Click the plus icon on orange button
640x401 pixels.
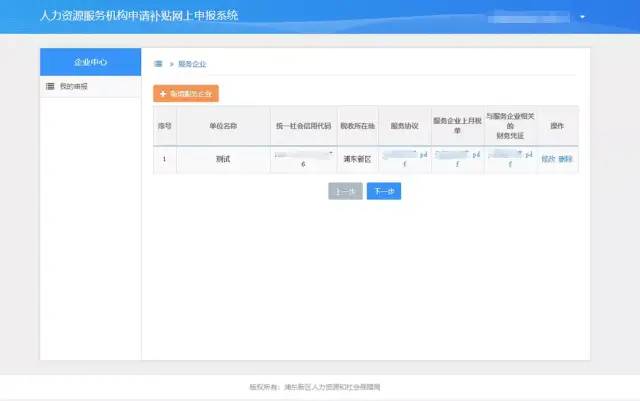(163, 93)
